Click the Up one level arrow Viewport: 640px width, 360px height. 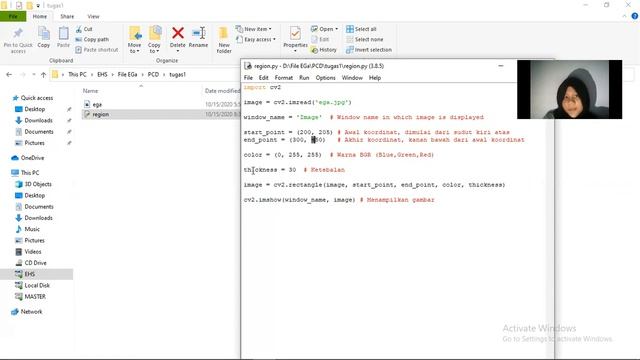click(43, 75)
